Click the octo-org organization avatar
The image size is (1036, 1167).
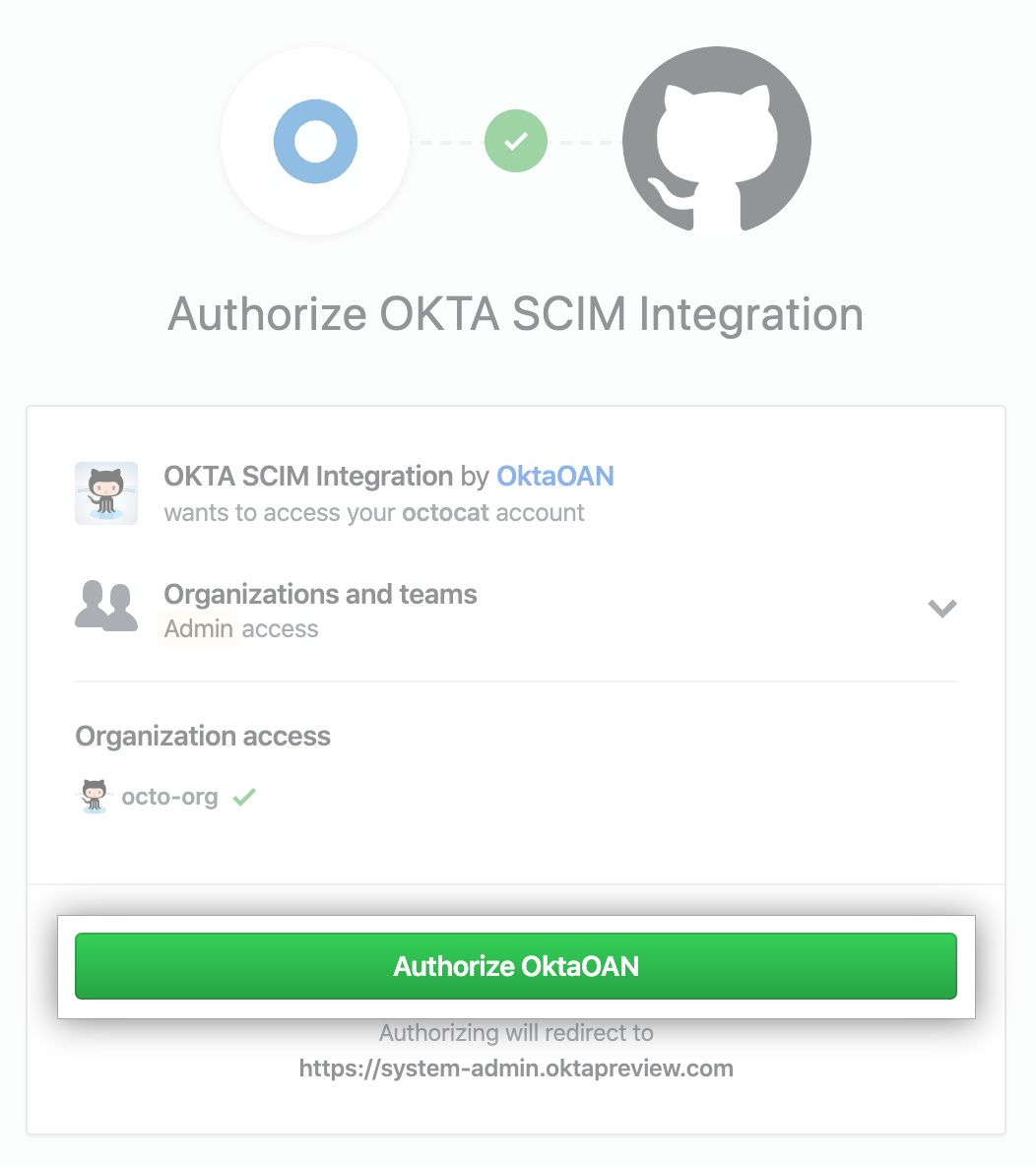[x=92, y=796]
